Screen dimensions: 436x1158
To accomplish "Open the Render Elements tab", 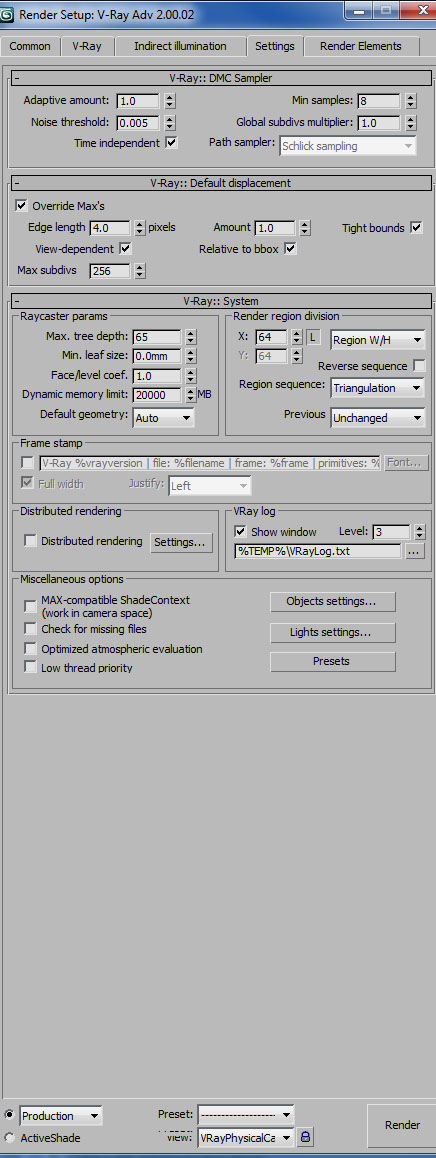I will coord(361,46).
